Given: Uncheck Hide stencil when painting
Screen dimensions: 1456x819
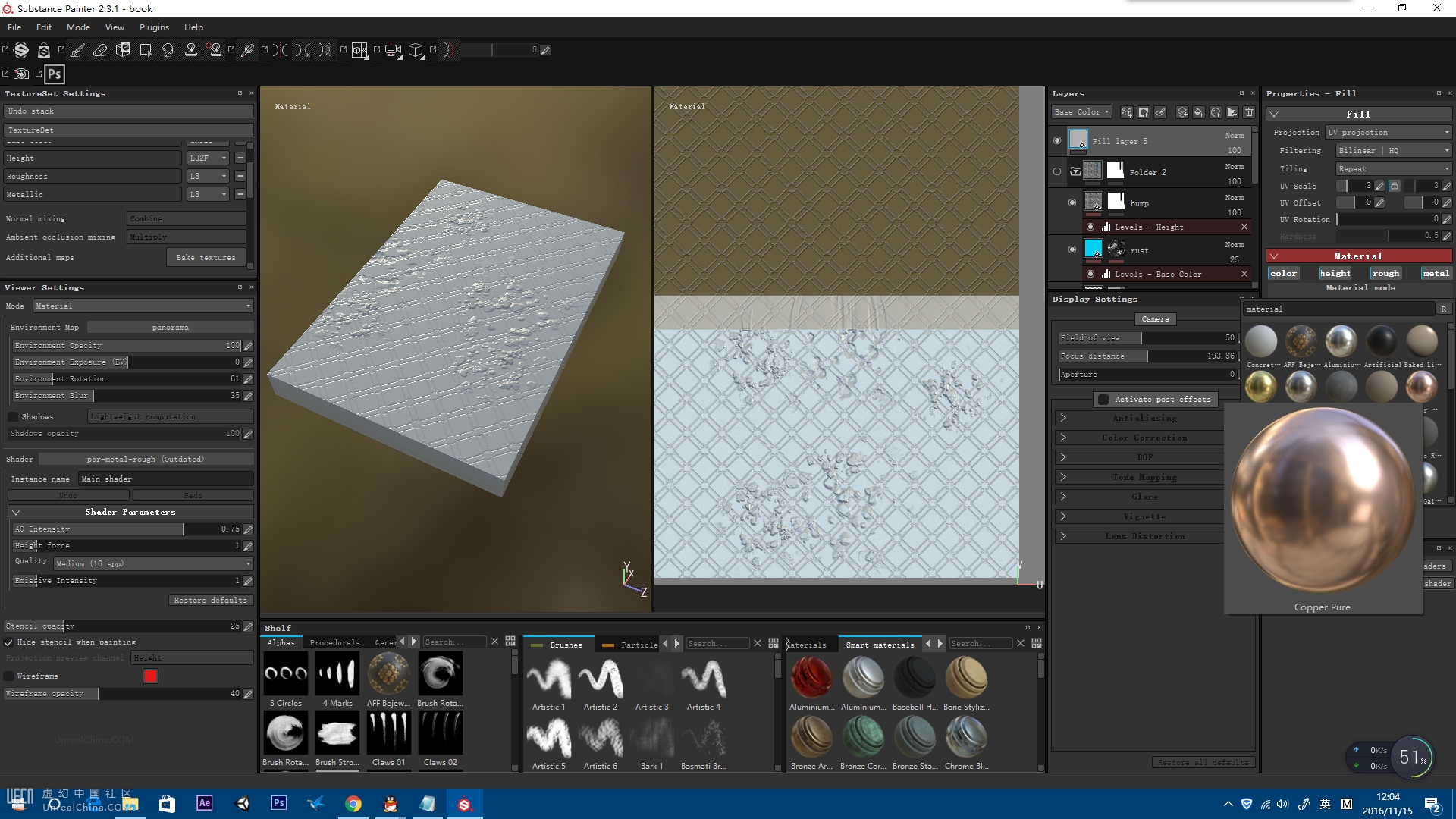Looking at the screenshot, I should (9, 642).
